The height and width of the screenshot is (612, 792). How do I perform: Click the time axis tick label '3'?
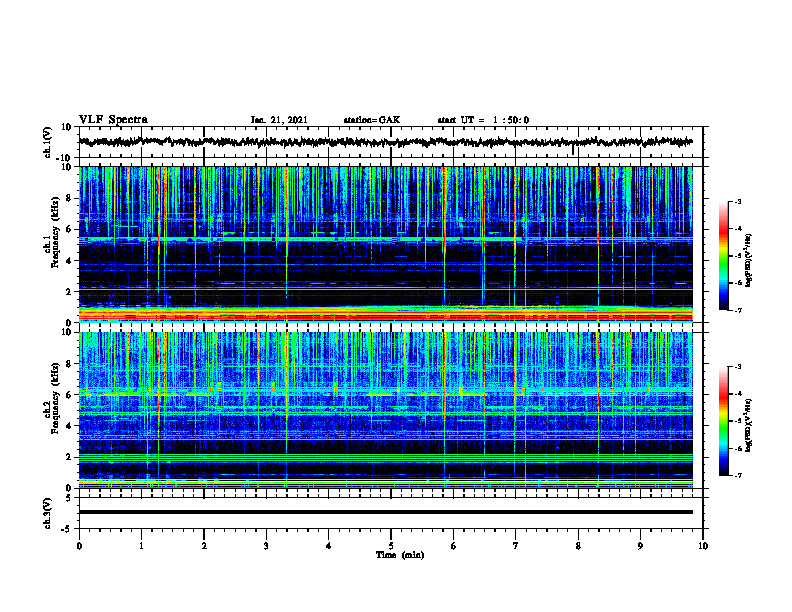click(266, 546)
